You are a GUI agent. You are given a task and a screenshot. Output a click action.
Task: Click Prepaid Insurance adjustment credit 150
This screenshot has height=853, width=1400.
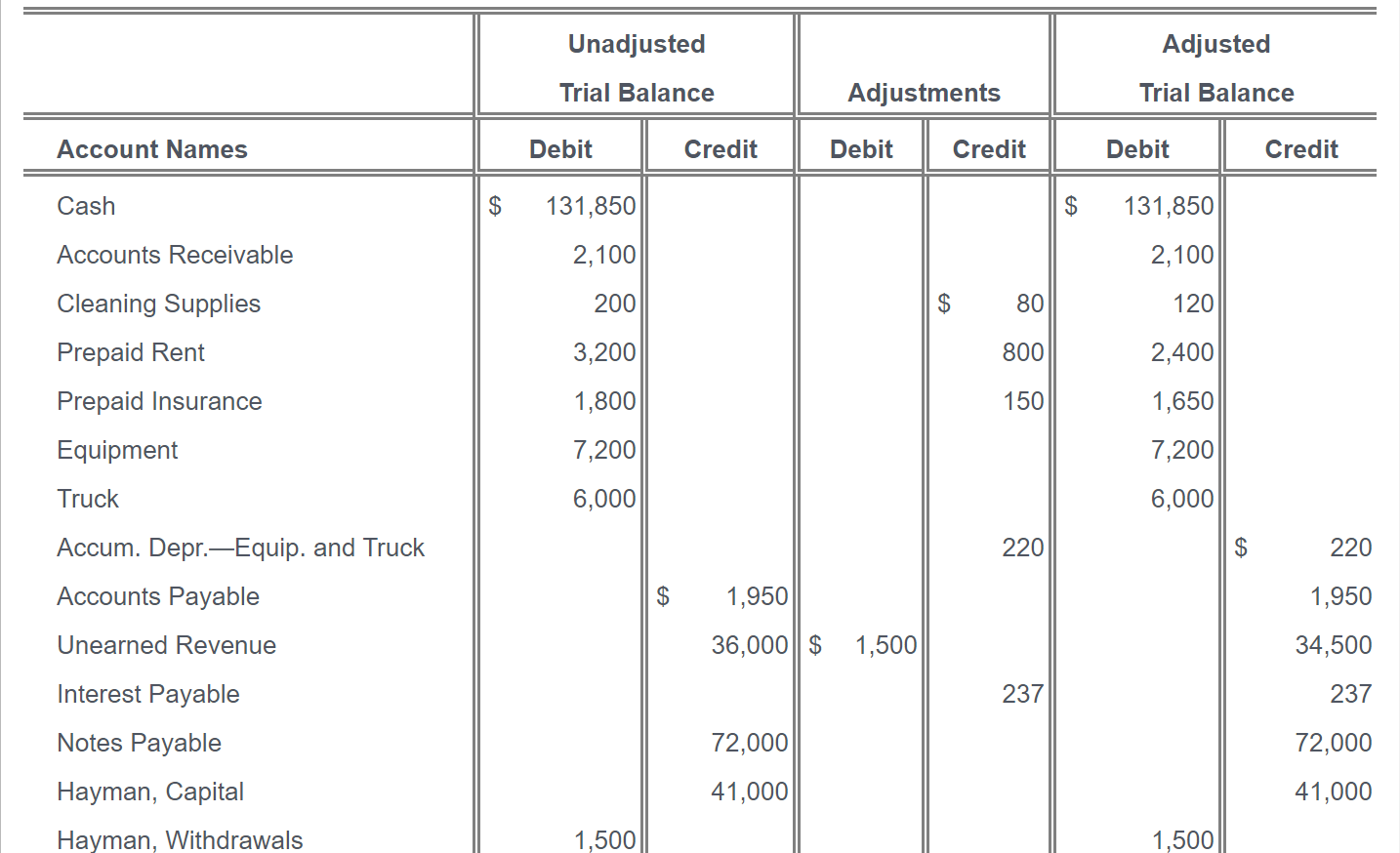pyautogui.click(x=1023, y=401)
